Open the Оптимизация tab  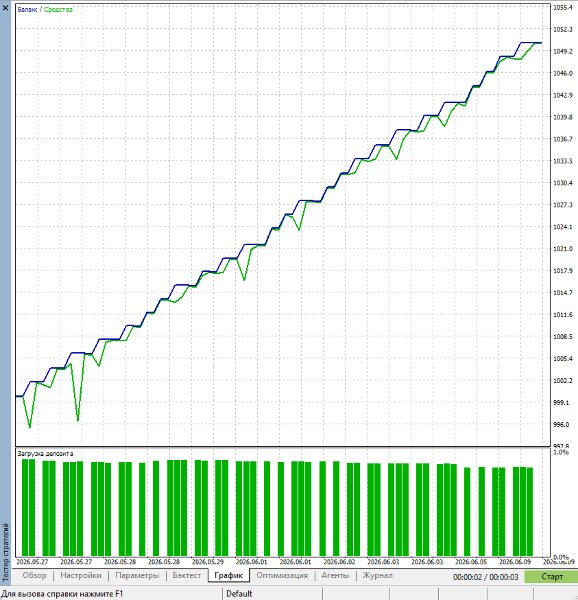[282, 575]
